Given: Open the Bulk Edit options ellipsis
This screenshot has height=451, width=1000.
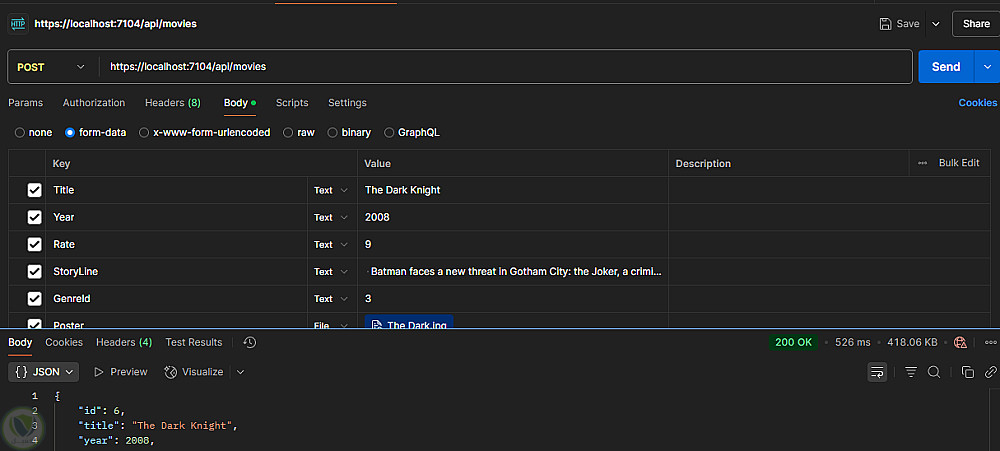Looking at the screenshot, I should (922, 163).
